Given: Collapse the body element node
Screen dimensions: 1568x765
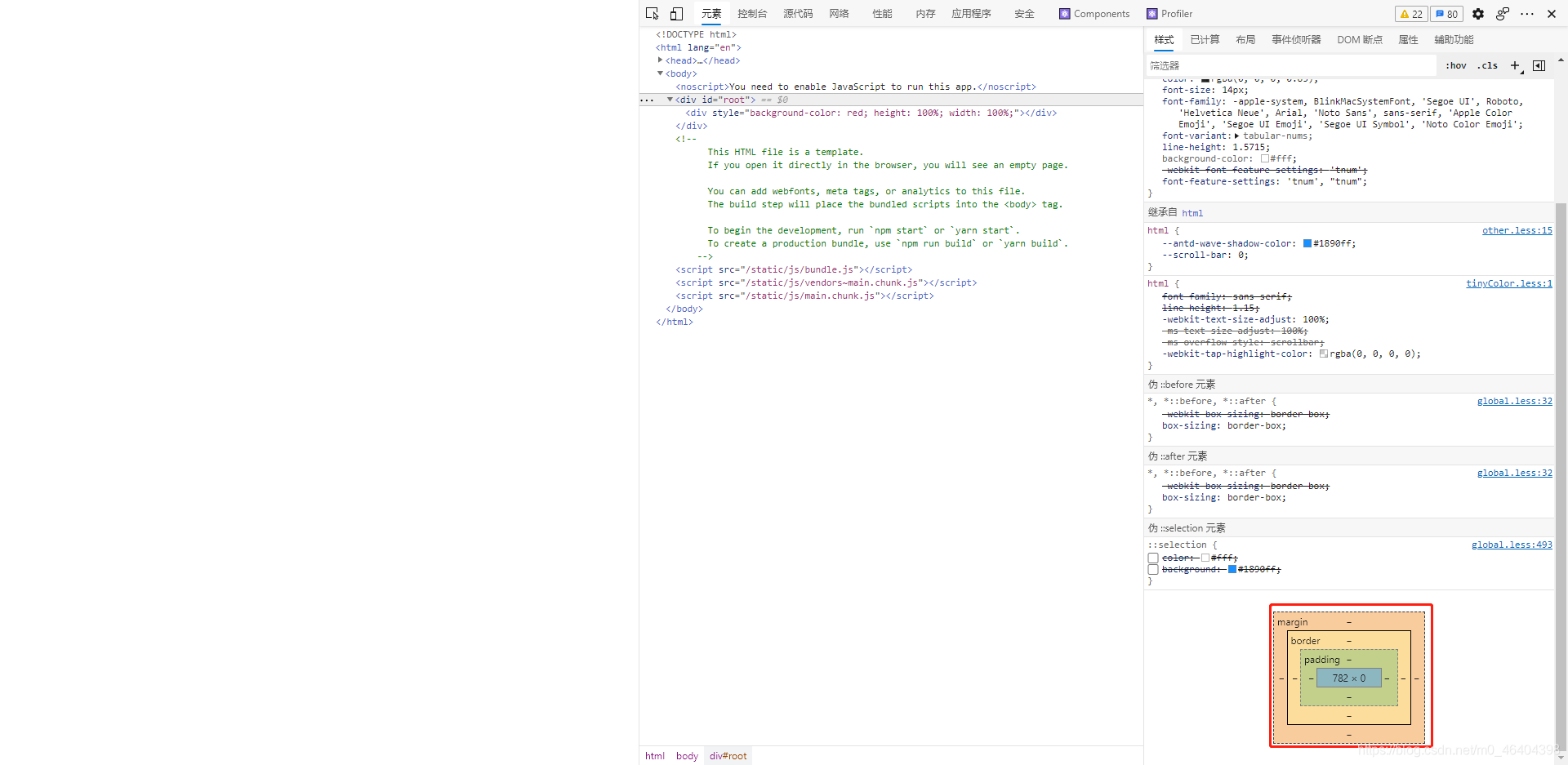Looking at the screenshot, I should pos(660,73).
